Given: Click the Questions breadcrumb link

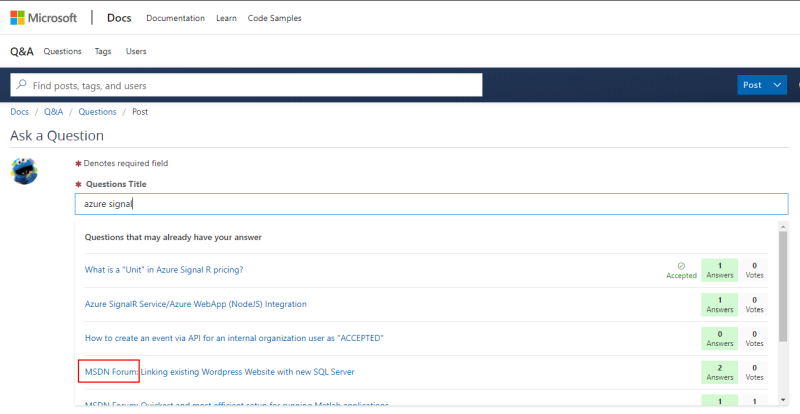Looking at the screenshot, I should pyautogui.click(x=97, y=112).
